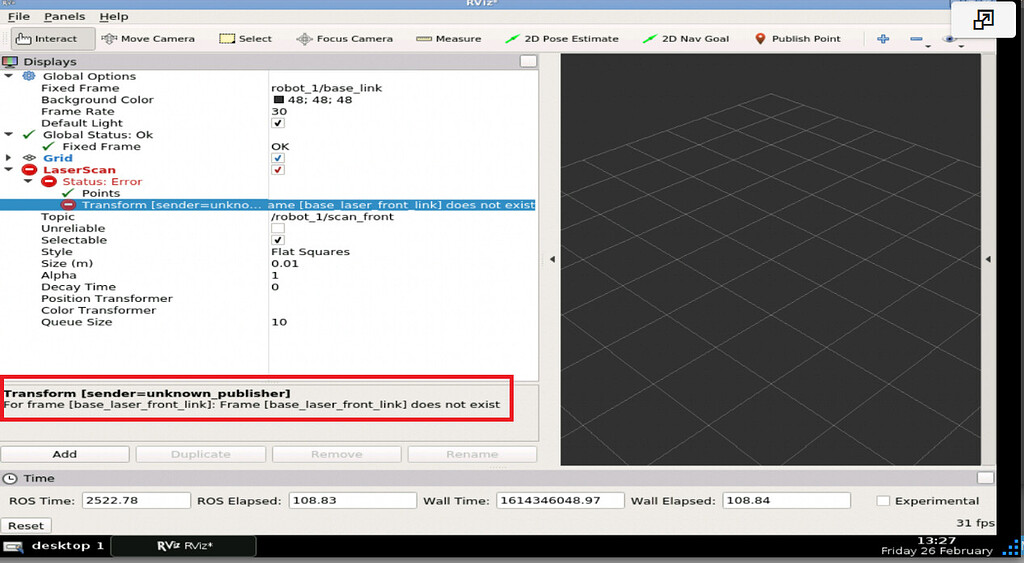Collapse the LaserScan tree node

coord(8,170)
